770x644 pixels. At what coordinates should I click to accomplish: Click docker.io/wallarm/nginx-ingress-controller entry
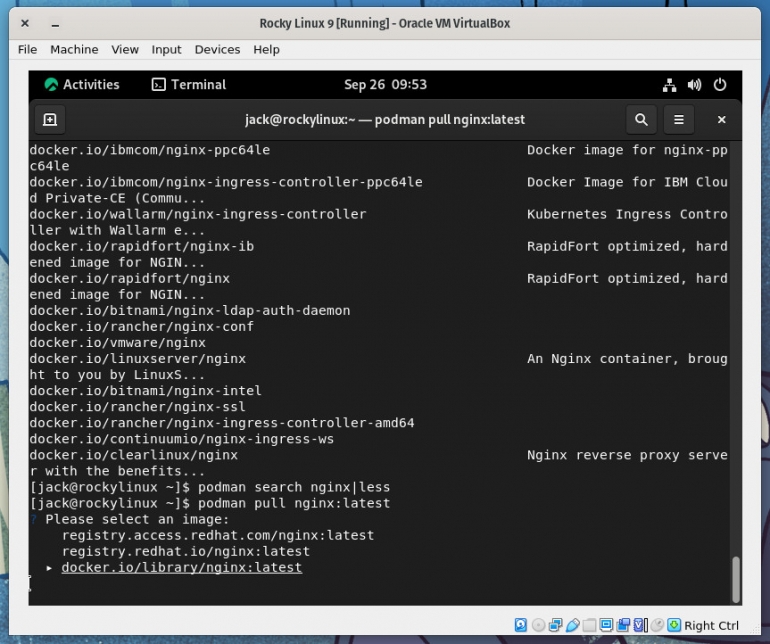tap(198, 214)
